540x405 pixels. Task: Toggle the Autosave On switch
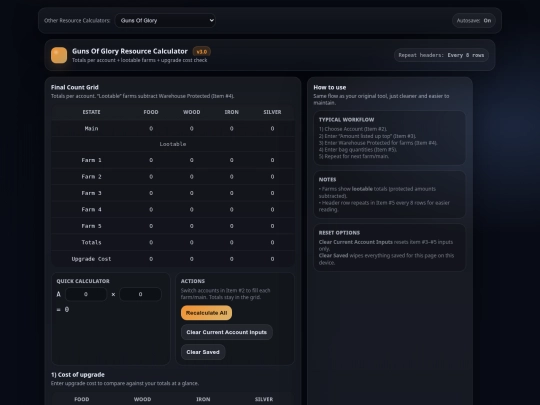tap(474, 21)
